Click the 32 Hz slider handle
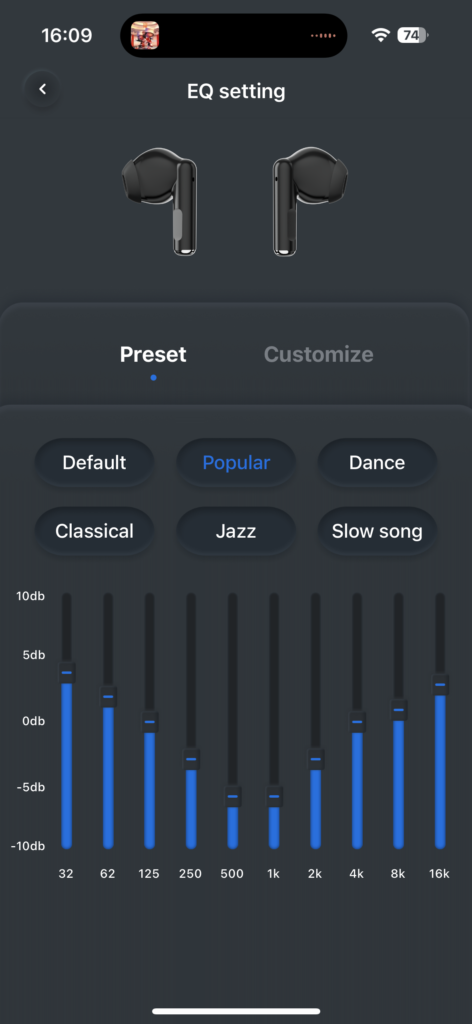The width and height of the screenshot is (472, 1024). coord(67,672)
